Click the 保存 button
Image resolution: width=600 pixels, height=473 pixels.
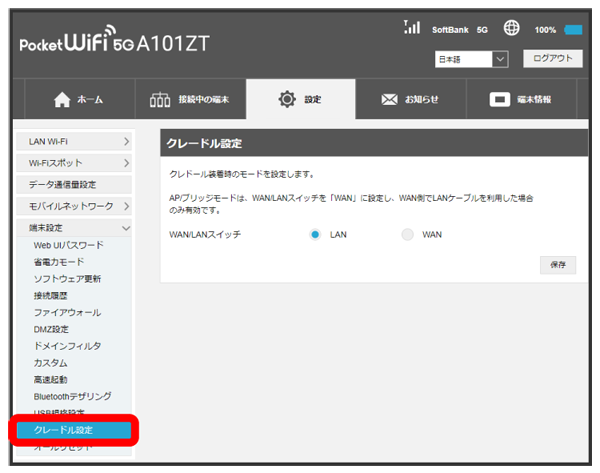coord(557,265)
